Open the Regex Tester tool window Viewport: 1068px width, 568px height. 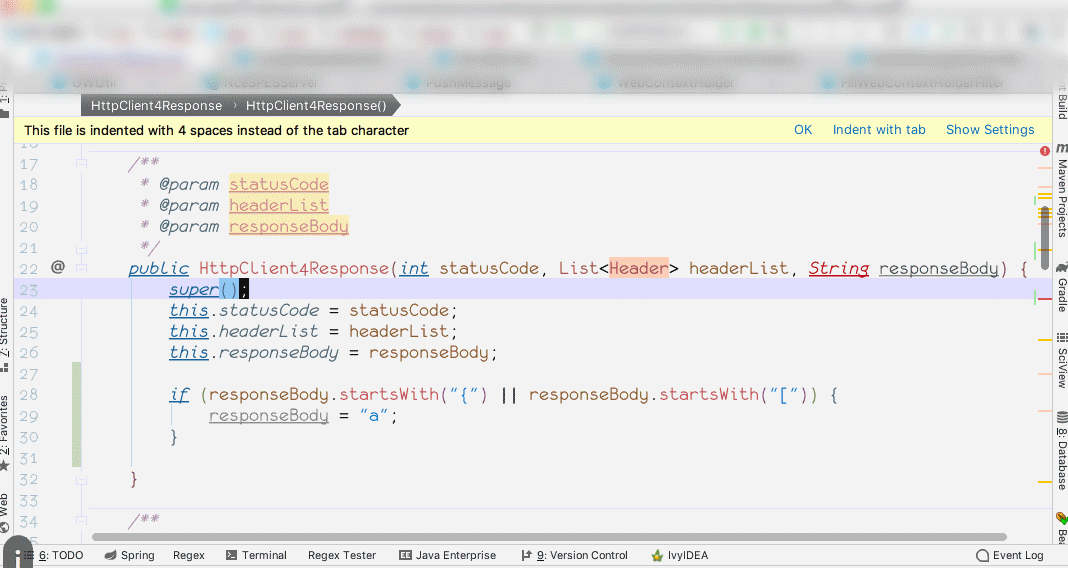tap(342, 555)
